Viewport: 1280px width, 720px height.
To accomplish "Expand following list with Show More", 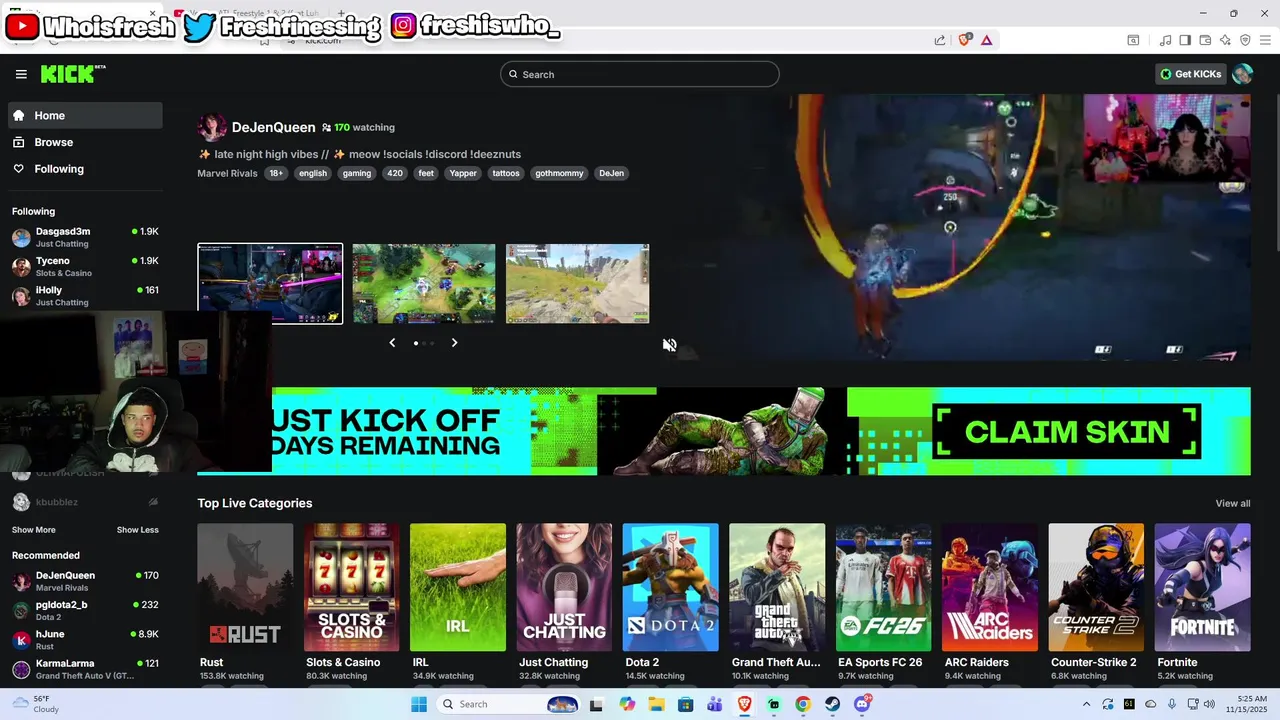I will click(x=34, y=530).
